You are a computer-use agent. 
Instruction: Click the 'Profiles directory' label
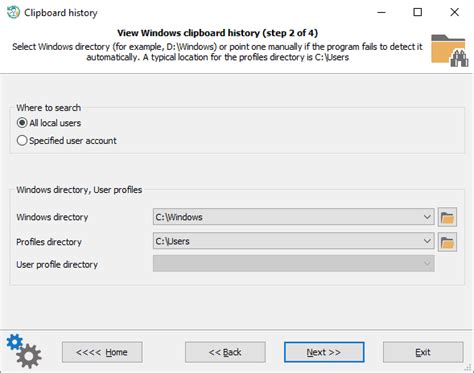pyautogui.click(x=49, y=242)
